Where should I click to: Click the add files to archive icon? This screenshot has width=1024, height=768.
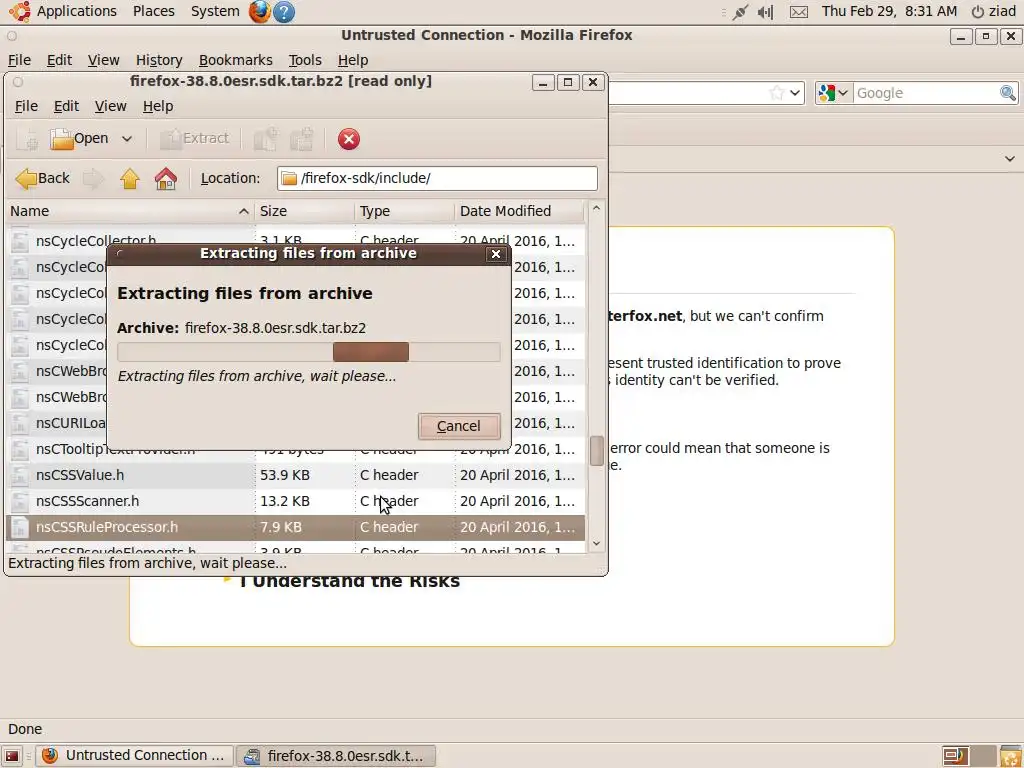(265, 139)
